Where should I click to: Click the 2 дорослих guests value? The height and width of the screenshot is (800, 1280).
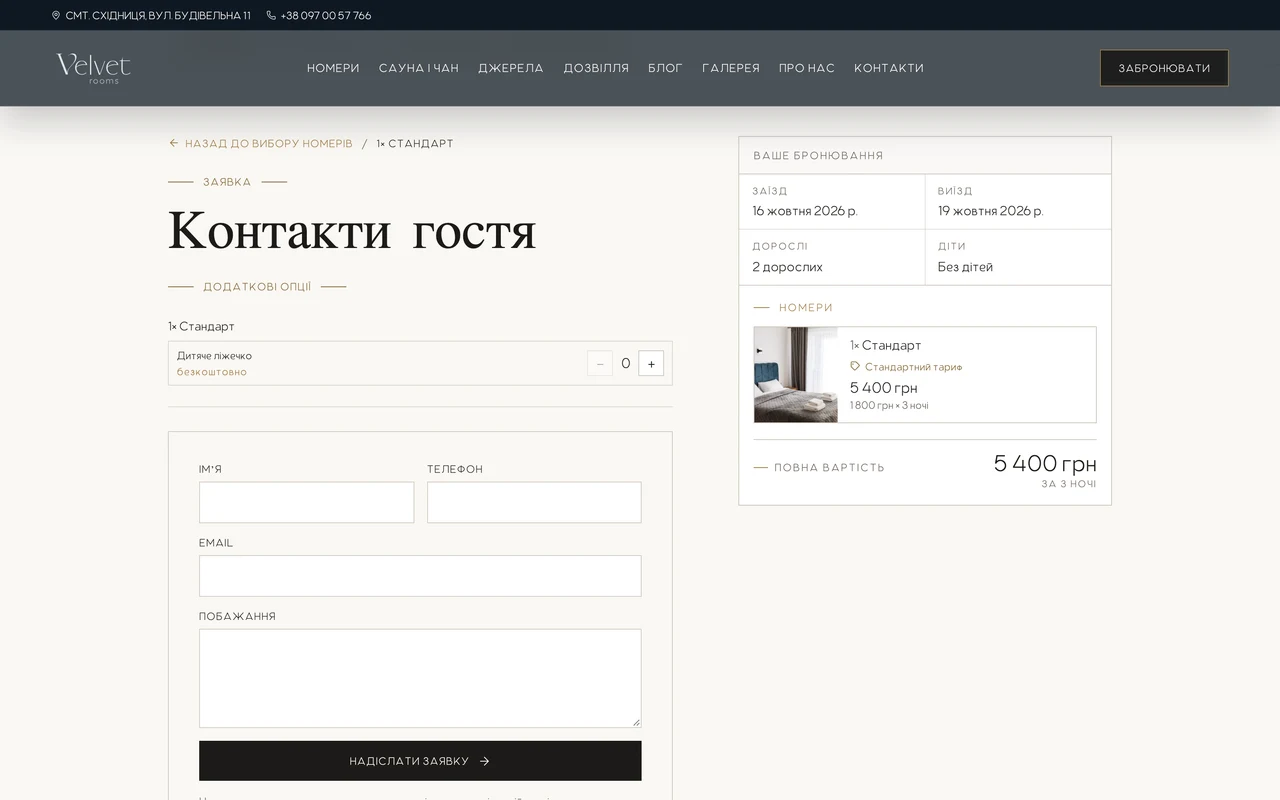(x=787, y=267)
